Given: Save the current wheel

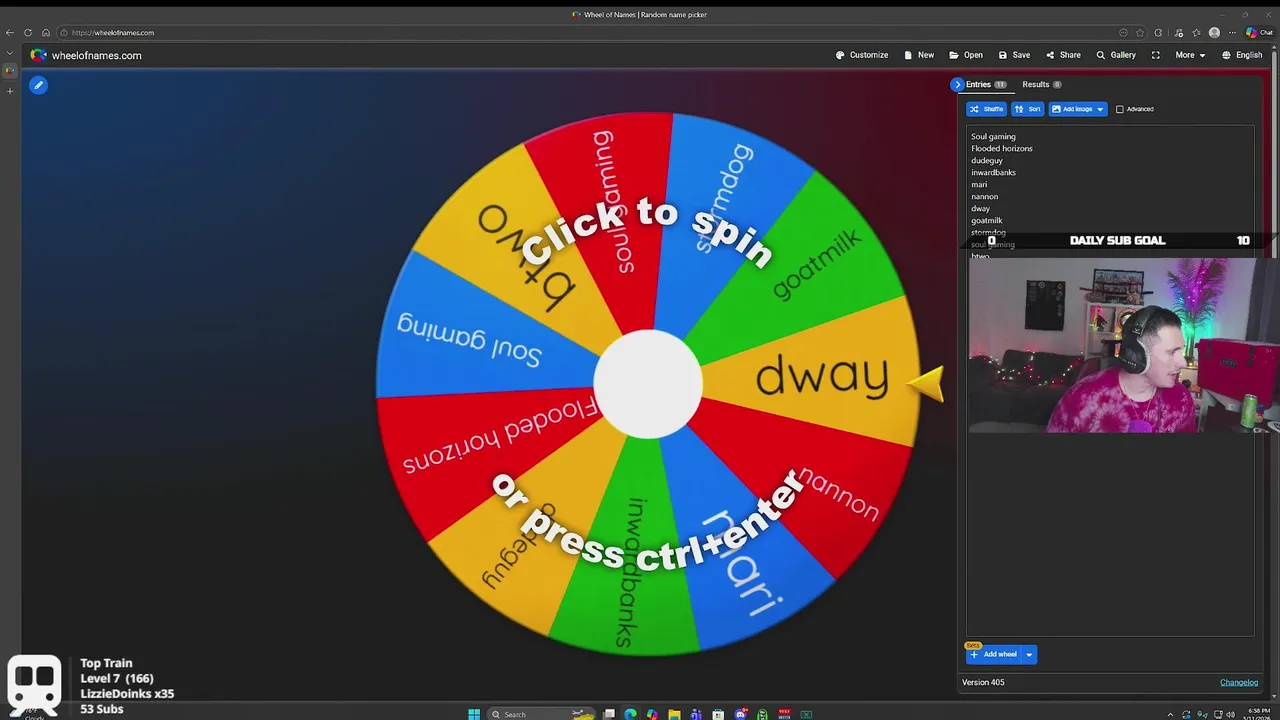Looking at the screenshot, I should click(x=1014, y=55).
